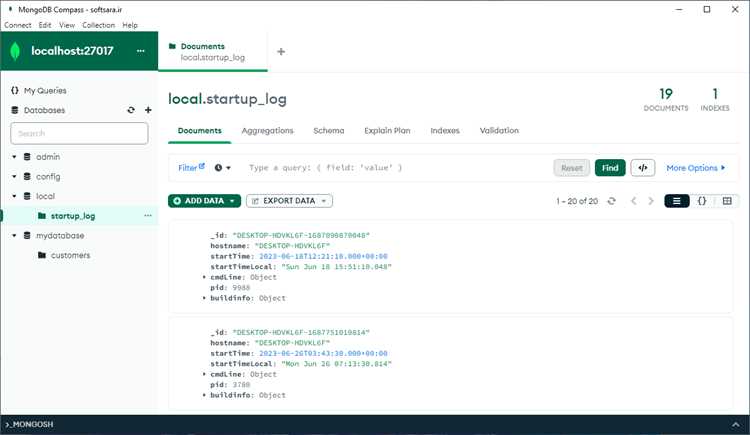The height and width of the screenshot is (435, 750).
Task: Open the recent queries history dropdown
Action: (x=222, y=168)
